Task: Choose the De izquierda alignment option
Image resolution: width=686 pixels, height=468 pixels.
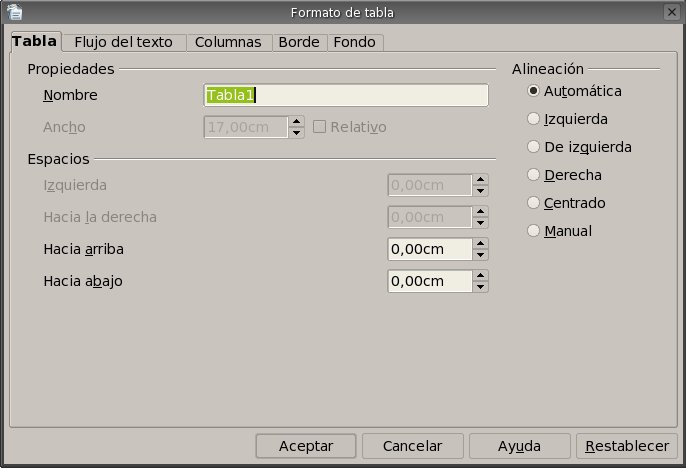Action: tap(534, 147)
